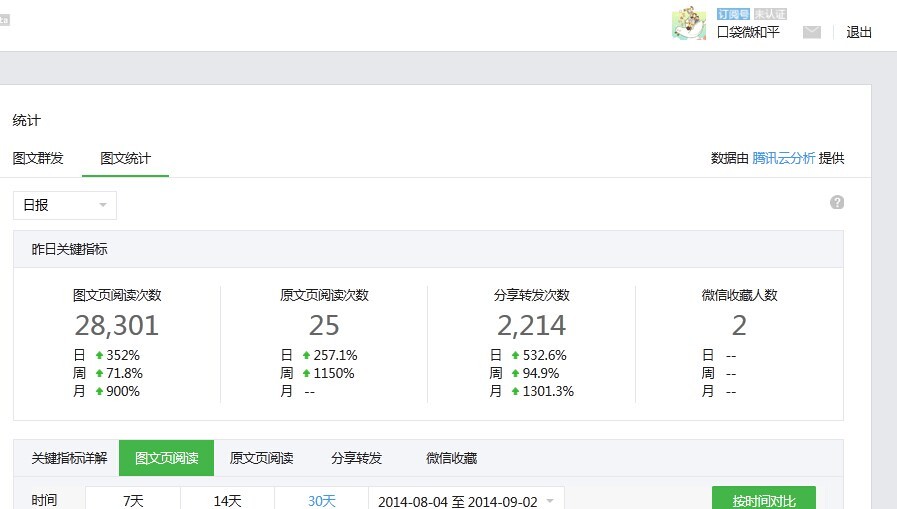This screenshot has height=509, width=897.
Task: Choose the 30天 time range
Action: tap(322, 500)
